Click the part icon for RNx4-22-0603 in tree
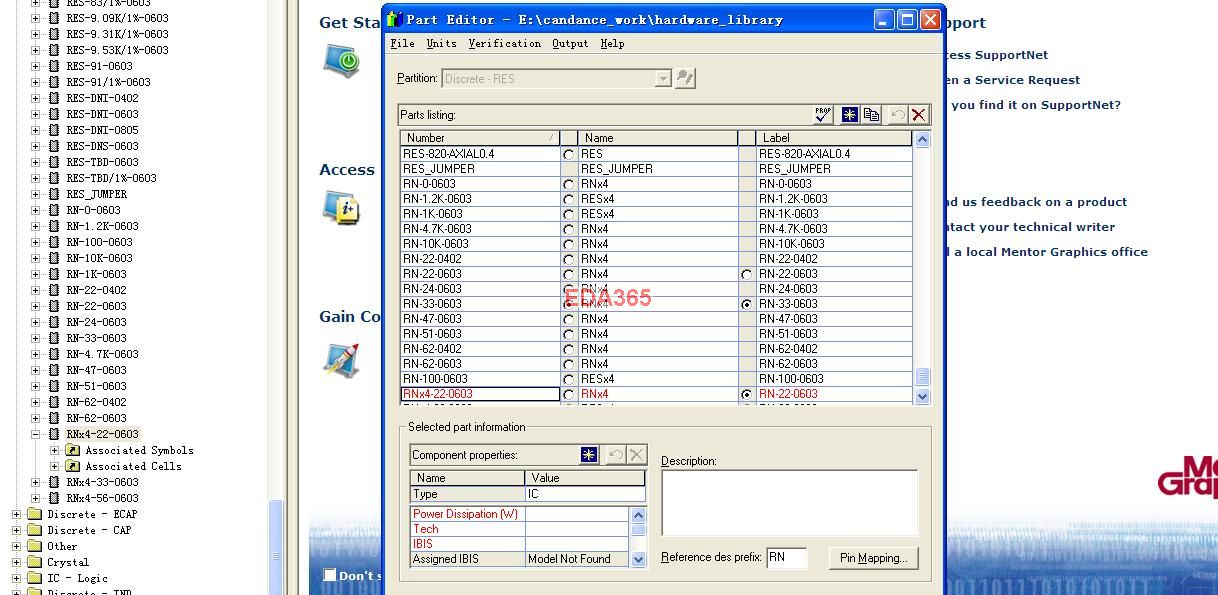Viewport: 1218px width, 595px height. pyautogui.click(x=54, y=434)
